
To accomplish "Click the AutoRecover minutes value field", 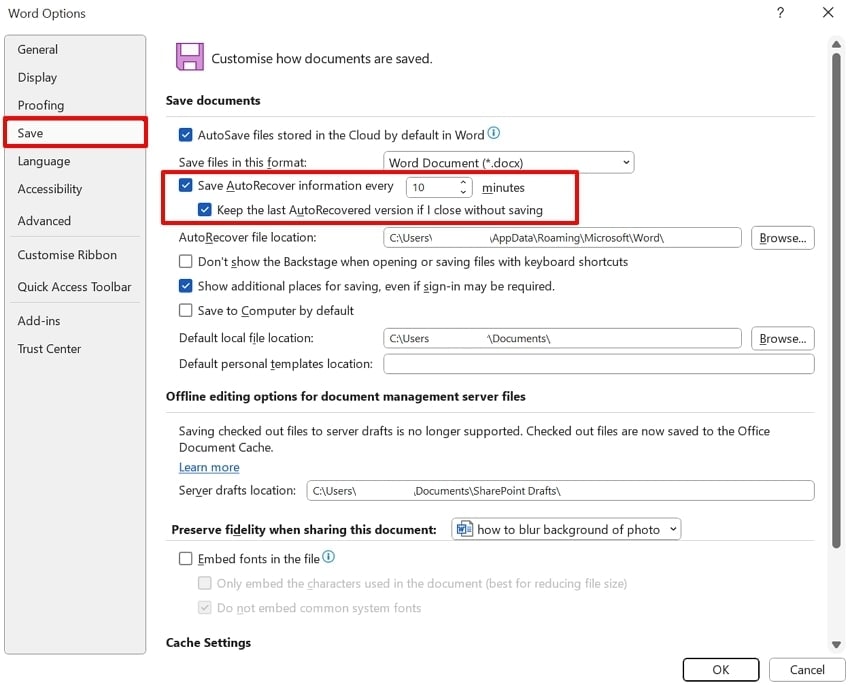I will [x=433, y=188].
